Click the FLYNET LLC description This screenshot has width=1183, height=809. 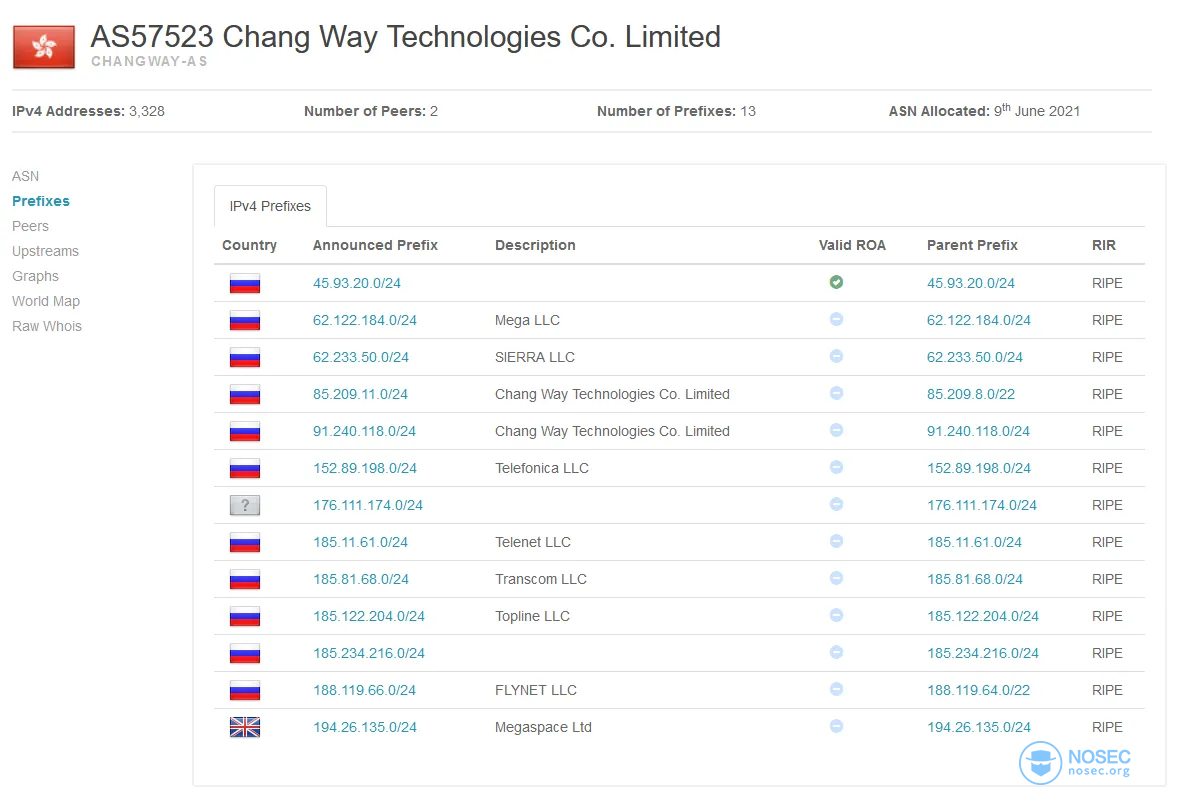tap(536, 690)
